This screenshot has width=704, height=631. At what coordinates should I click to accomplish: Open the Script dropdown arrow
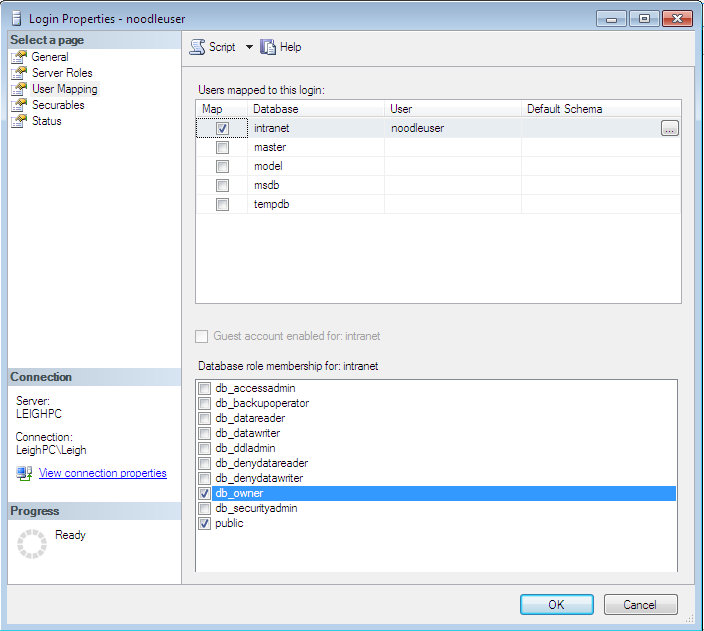[249, 47]
